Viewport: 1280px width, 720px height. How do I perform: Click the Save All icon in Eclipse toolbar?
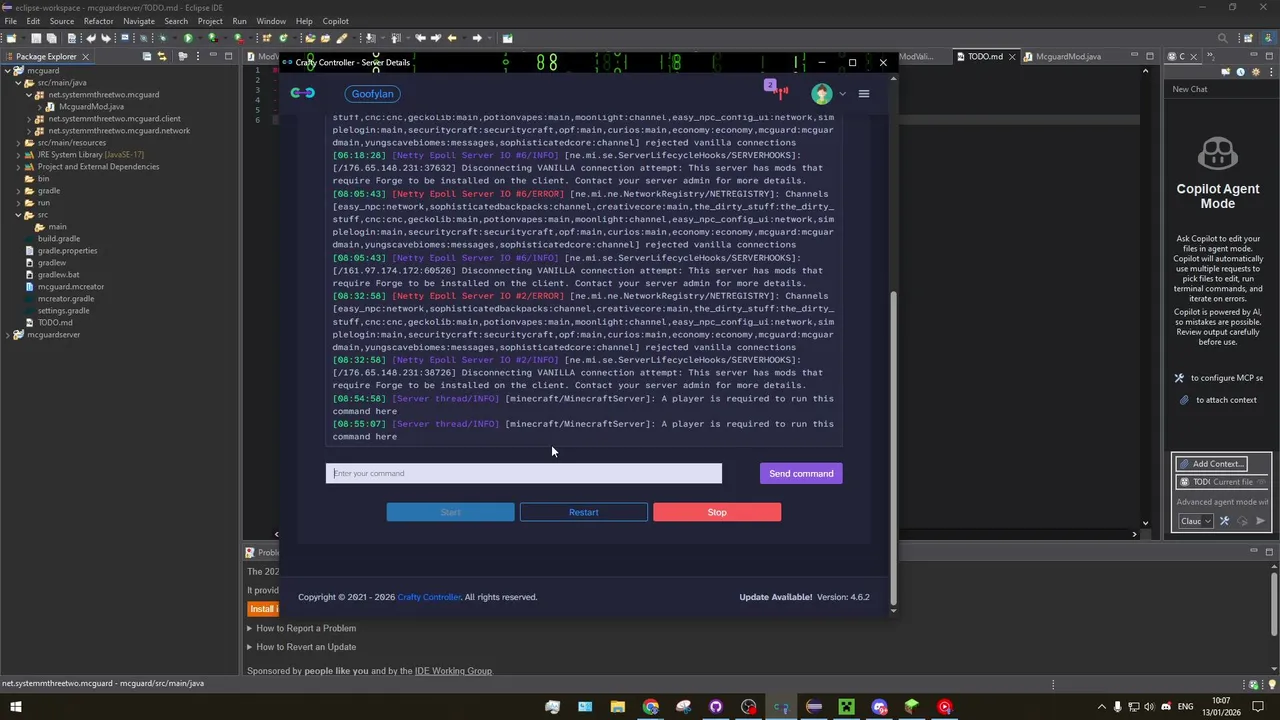pos(52,38)
